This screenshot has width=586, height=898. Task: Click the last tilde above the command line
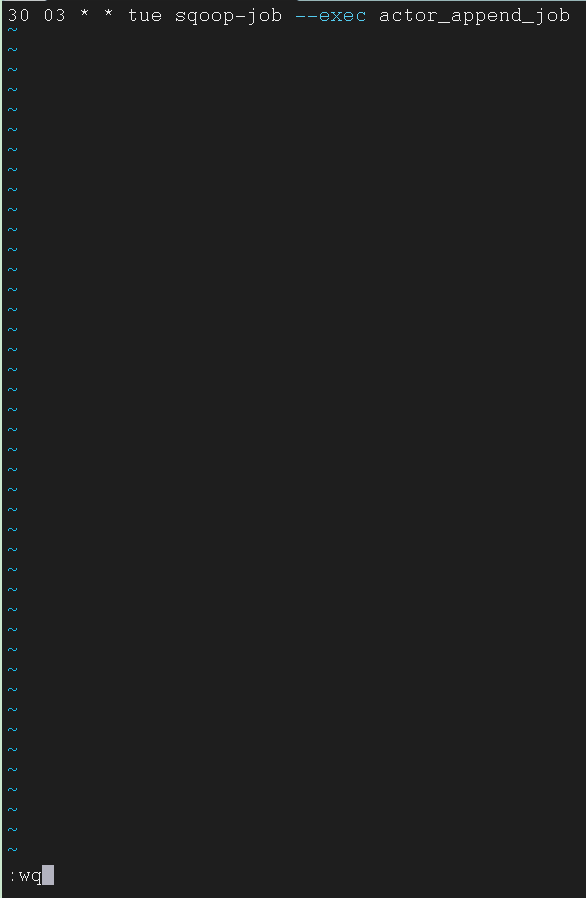[13, 850]
